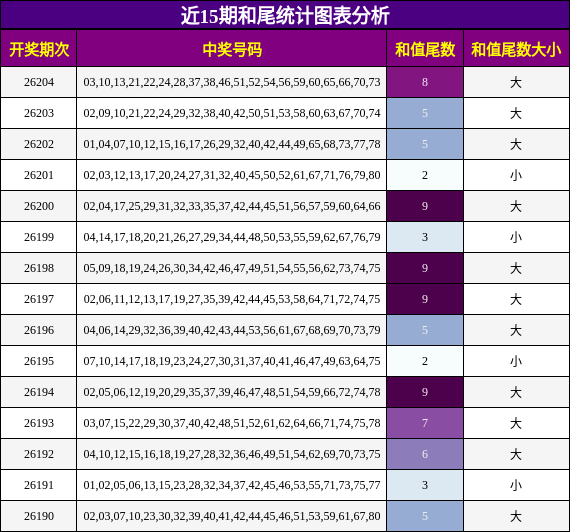Screen dimensions: 570x532
Task: Select the 开奖期次 column header
Action: point(39,49)
